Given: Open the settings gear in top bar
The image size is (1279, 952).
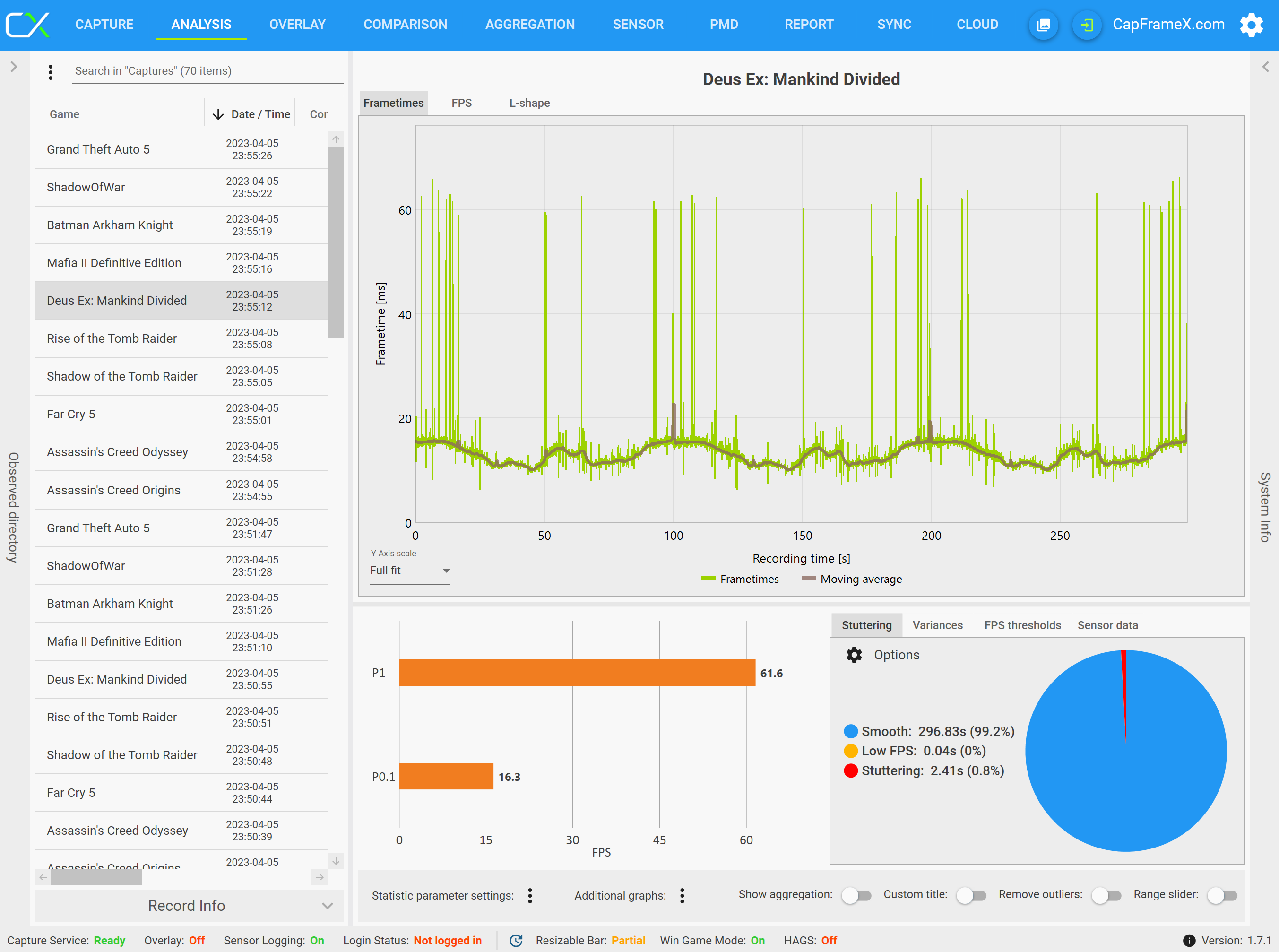Looking at the screenshot, I should pos(1251,25).
